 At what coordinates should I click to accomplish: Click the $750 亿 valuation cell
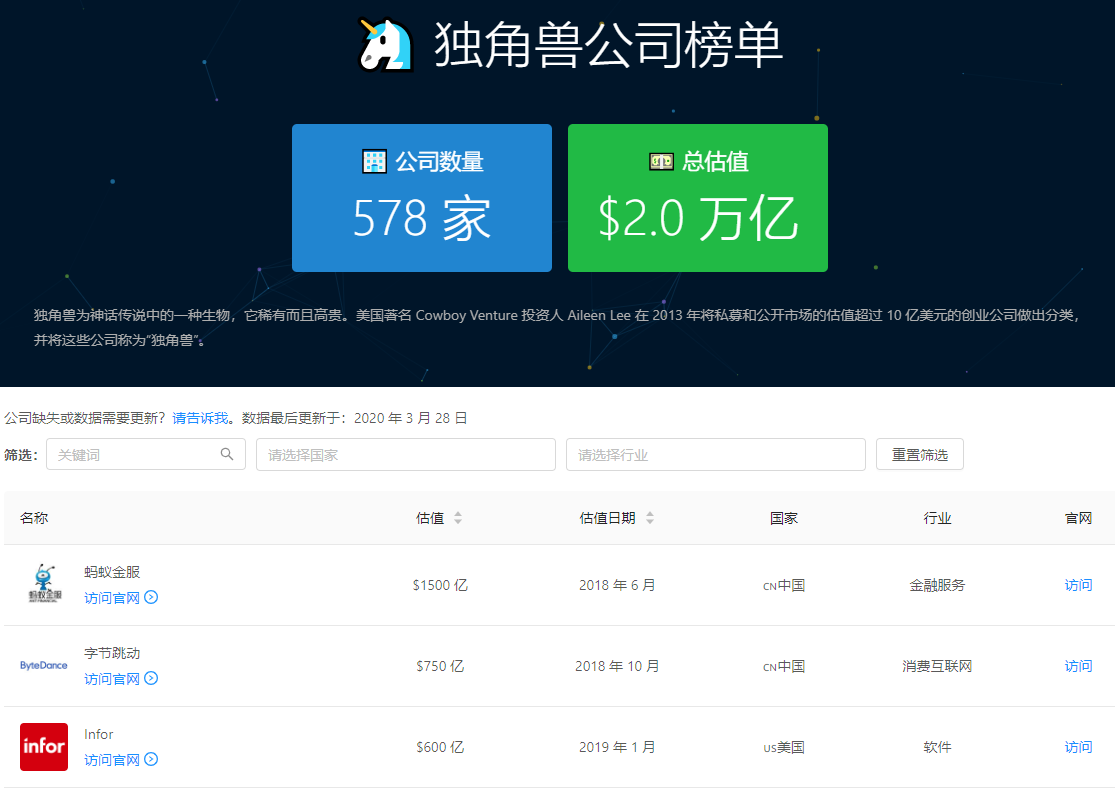[440, 666]
